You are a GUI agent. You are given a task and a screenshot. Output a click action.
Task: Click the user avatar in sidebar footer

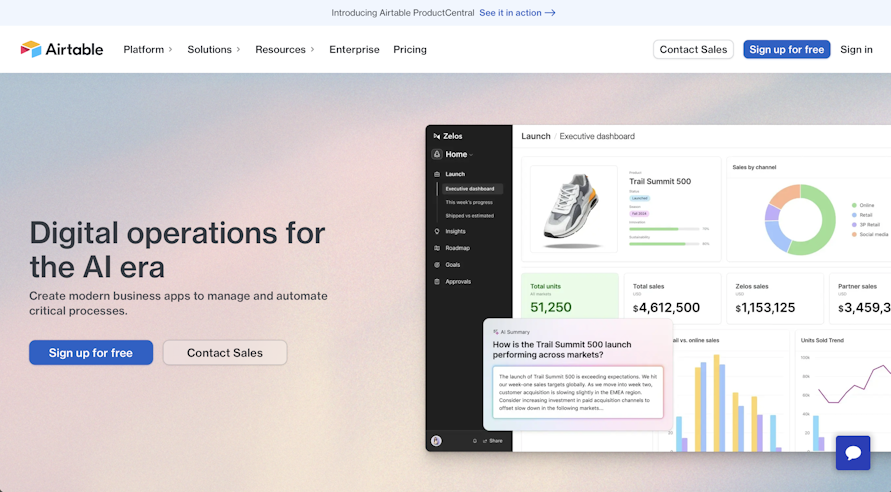point(436,441)
